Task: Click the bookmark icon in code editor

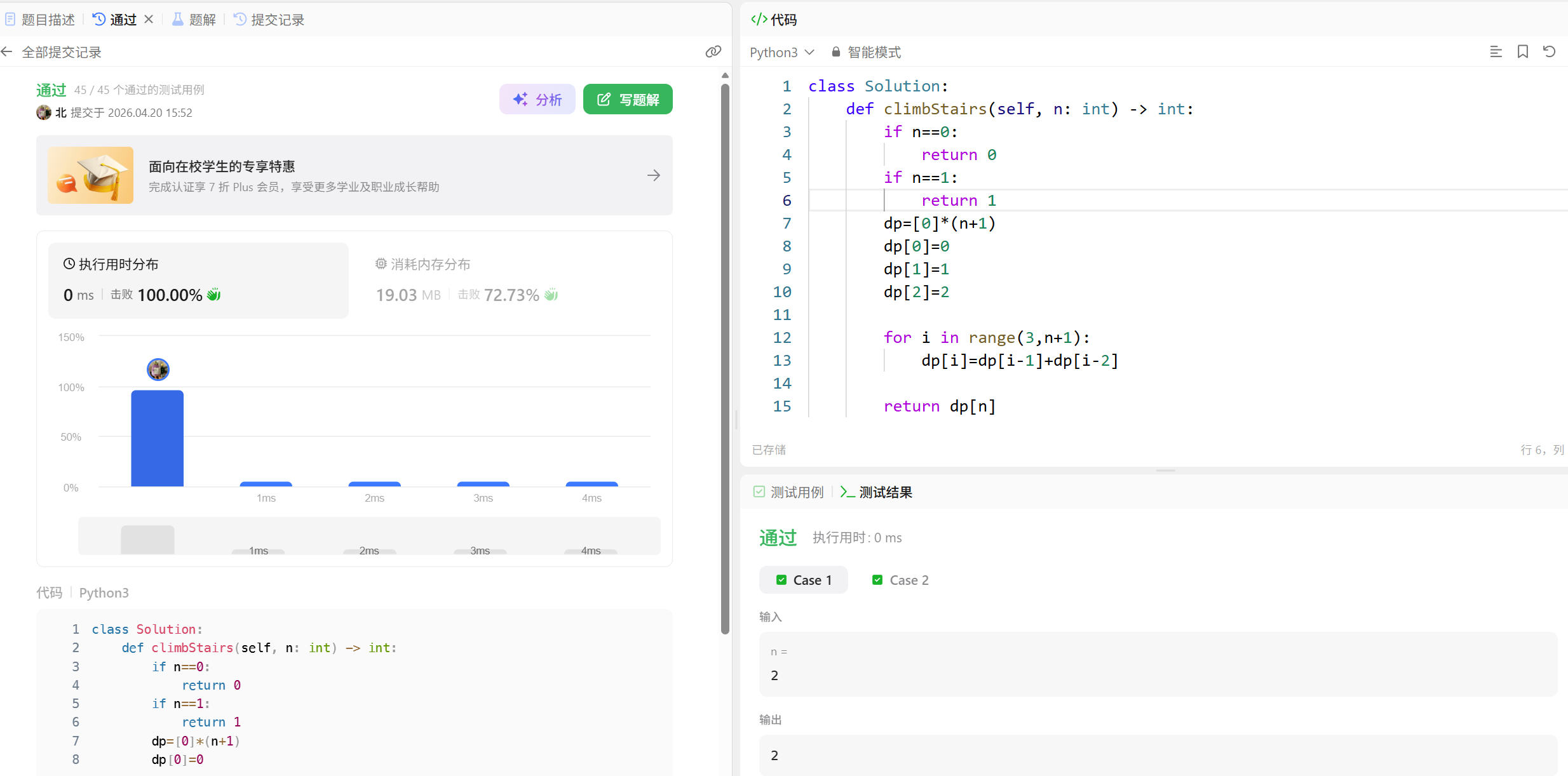Action: [1522, 52]
